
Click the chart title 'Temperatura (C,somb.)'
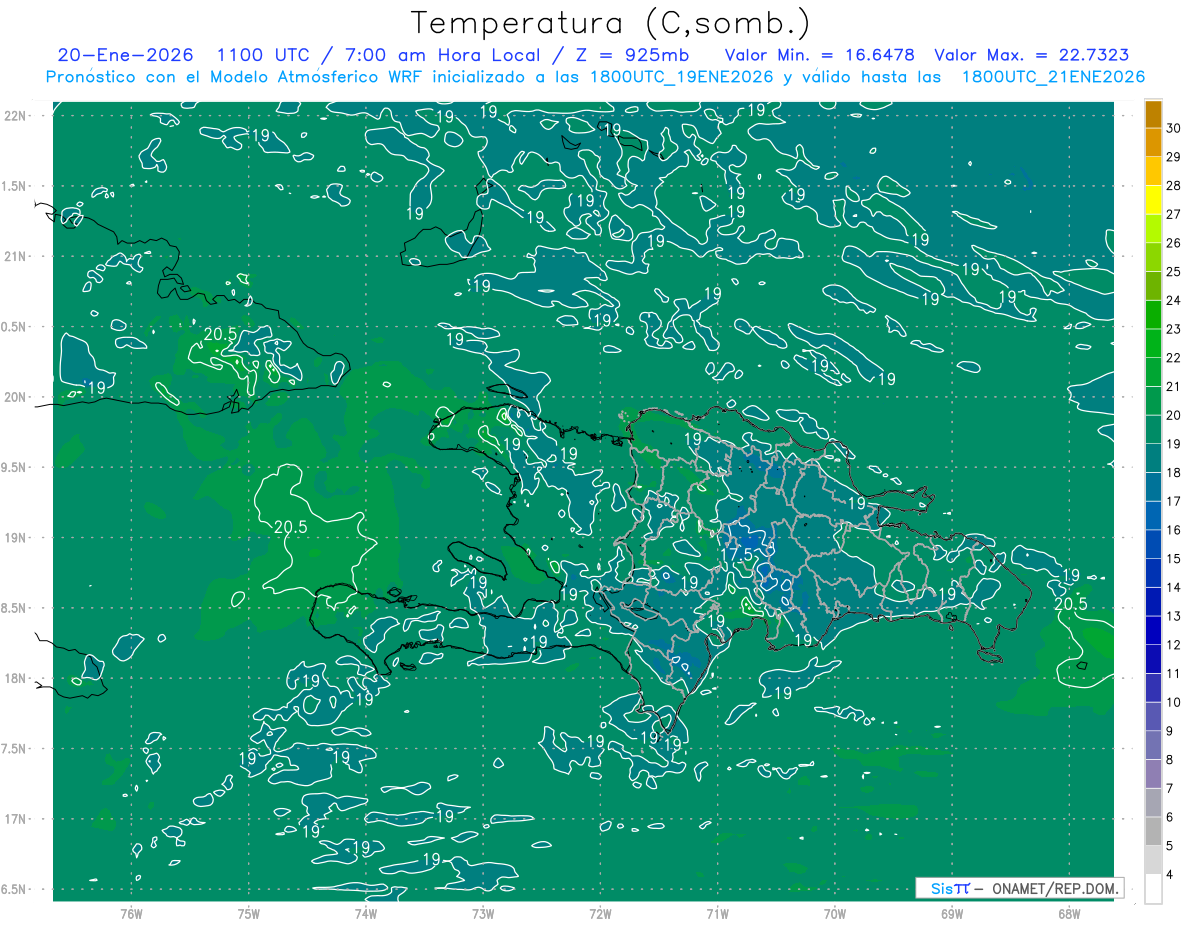coord(610,23)
